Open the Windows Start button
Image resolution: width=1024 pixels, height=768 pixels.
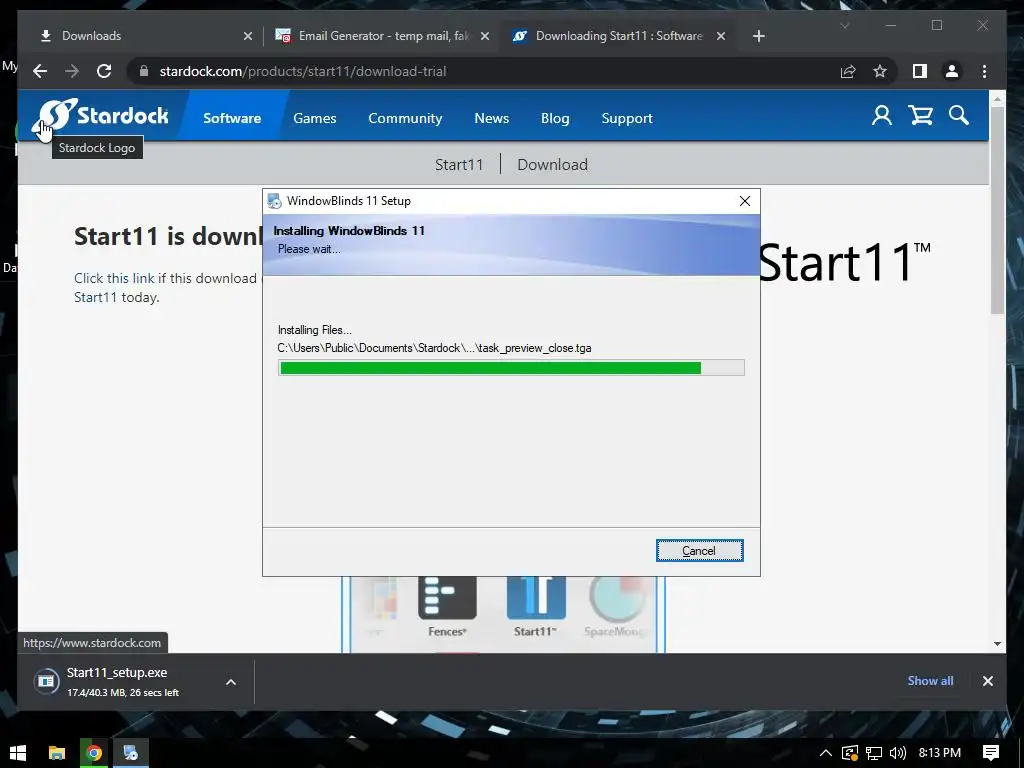coord(18,753)
